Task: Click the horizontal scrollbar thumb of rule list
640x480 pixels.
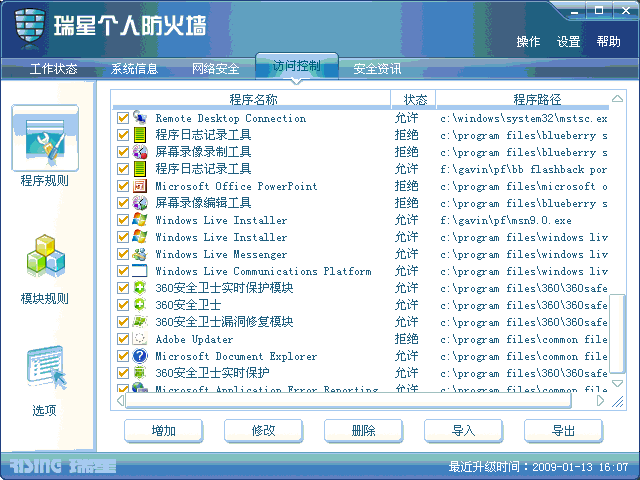Action: [x=349, y=400]
